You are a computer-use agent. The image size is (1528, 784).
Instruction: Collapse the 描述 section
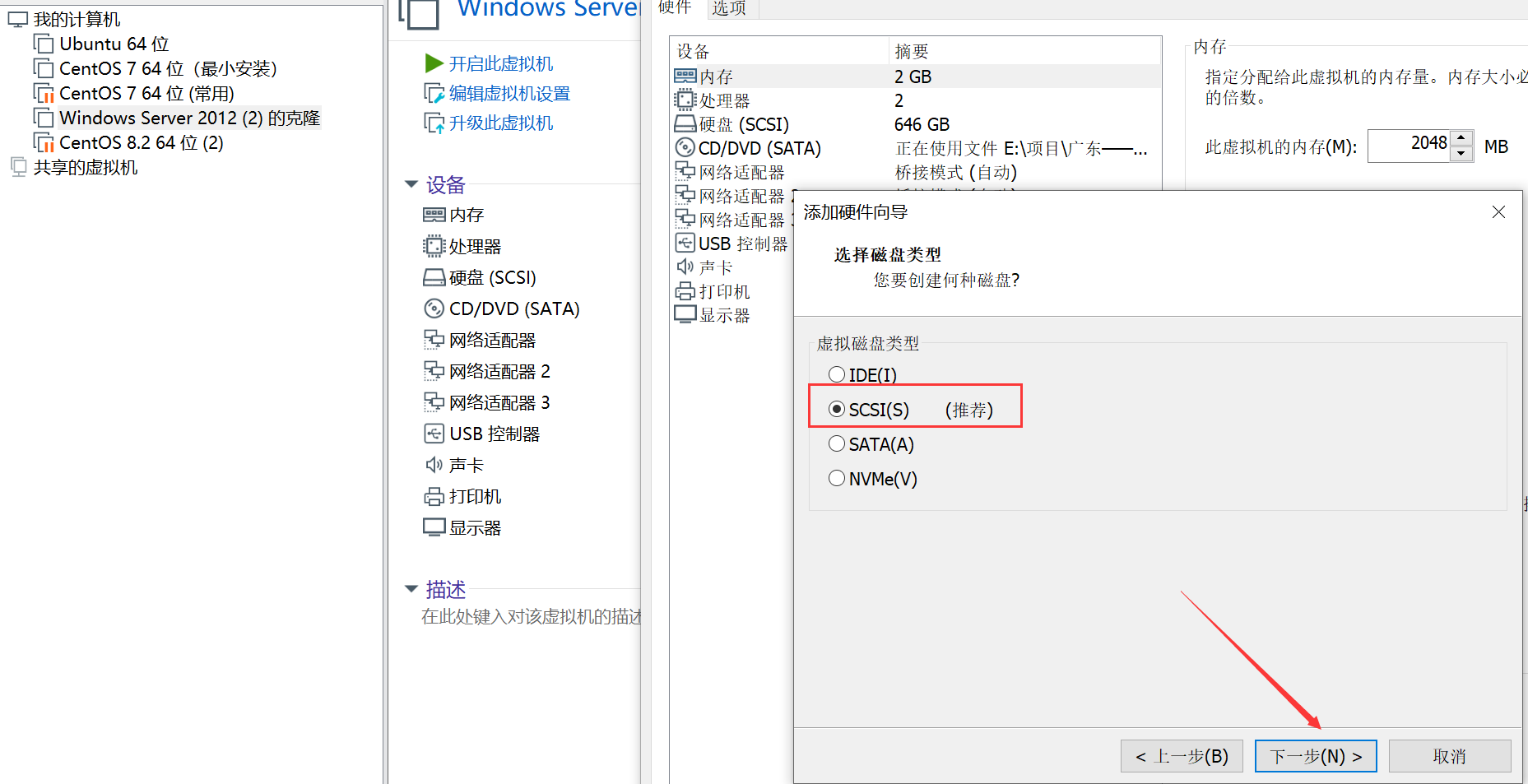point(412,589)
